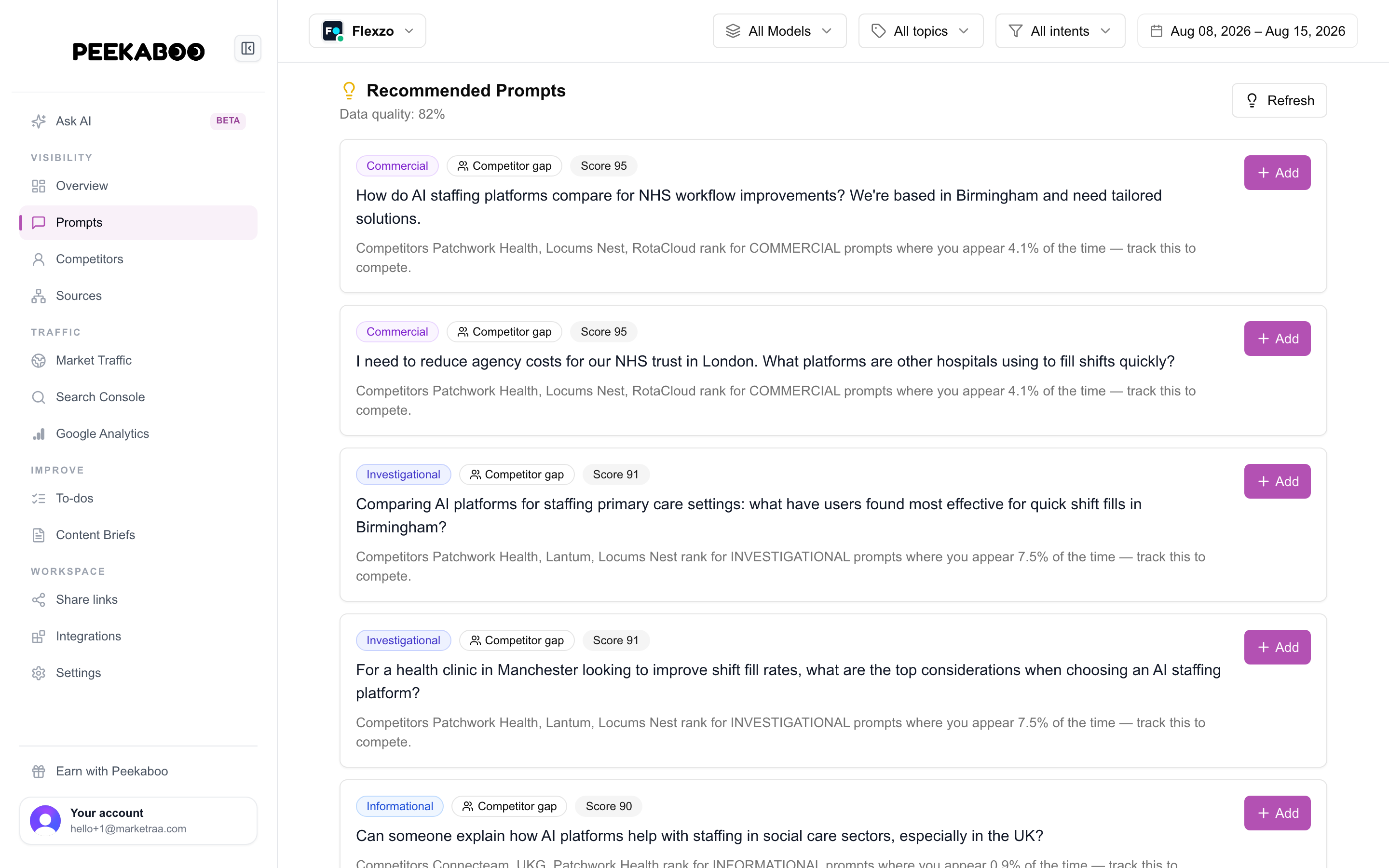Collapse the sidebar with the panel icon

248,48
